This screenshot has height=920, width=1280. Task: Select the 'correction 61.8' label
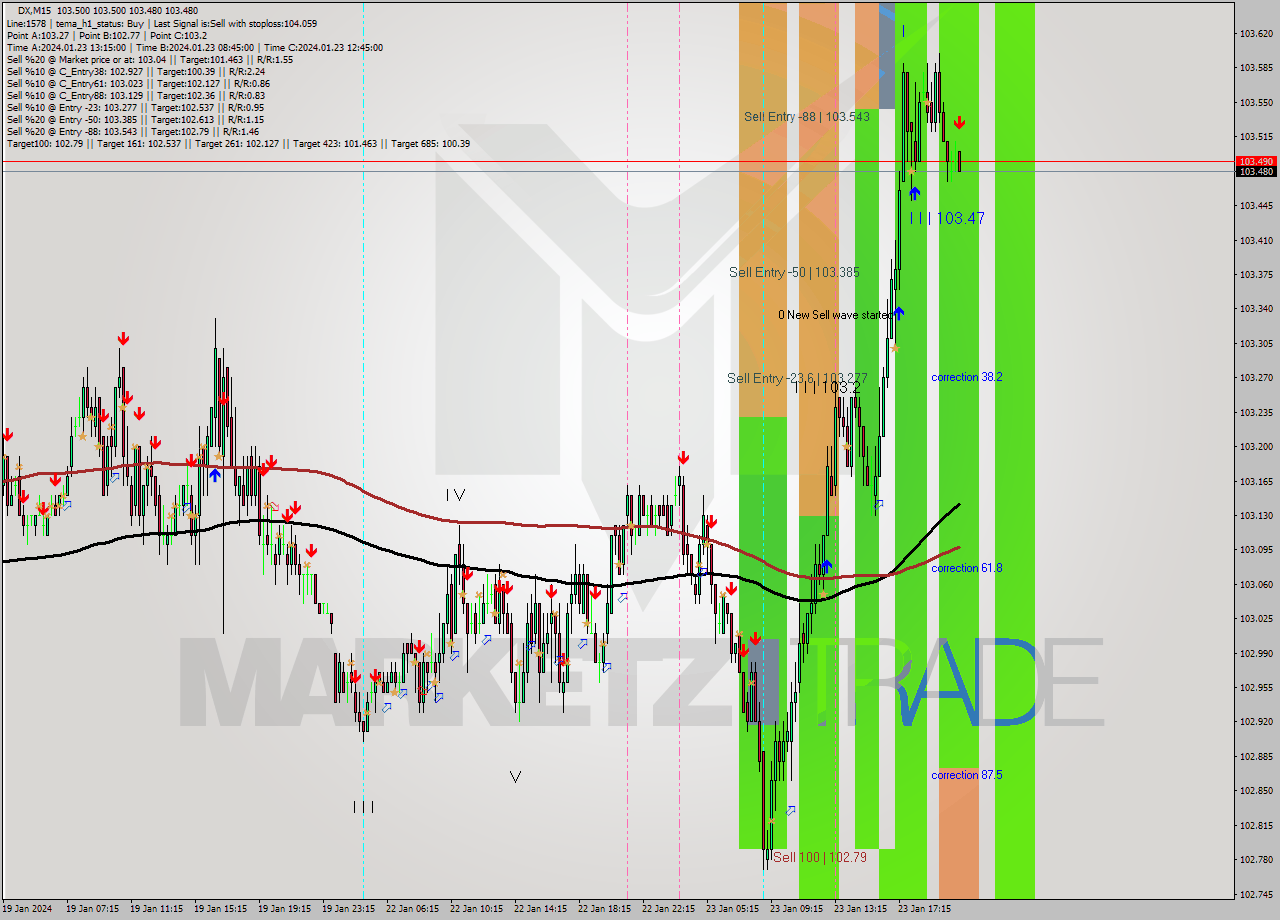click(x=966, y=568)
